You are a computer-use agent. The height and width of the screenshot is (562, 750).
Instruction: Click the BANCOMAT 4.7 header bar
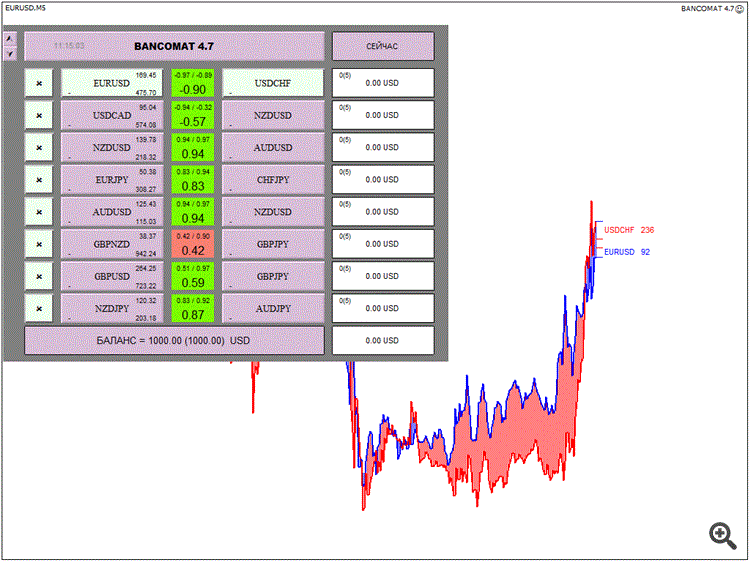click(174, 46)
